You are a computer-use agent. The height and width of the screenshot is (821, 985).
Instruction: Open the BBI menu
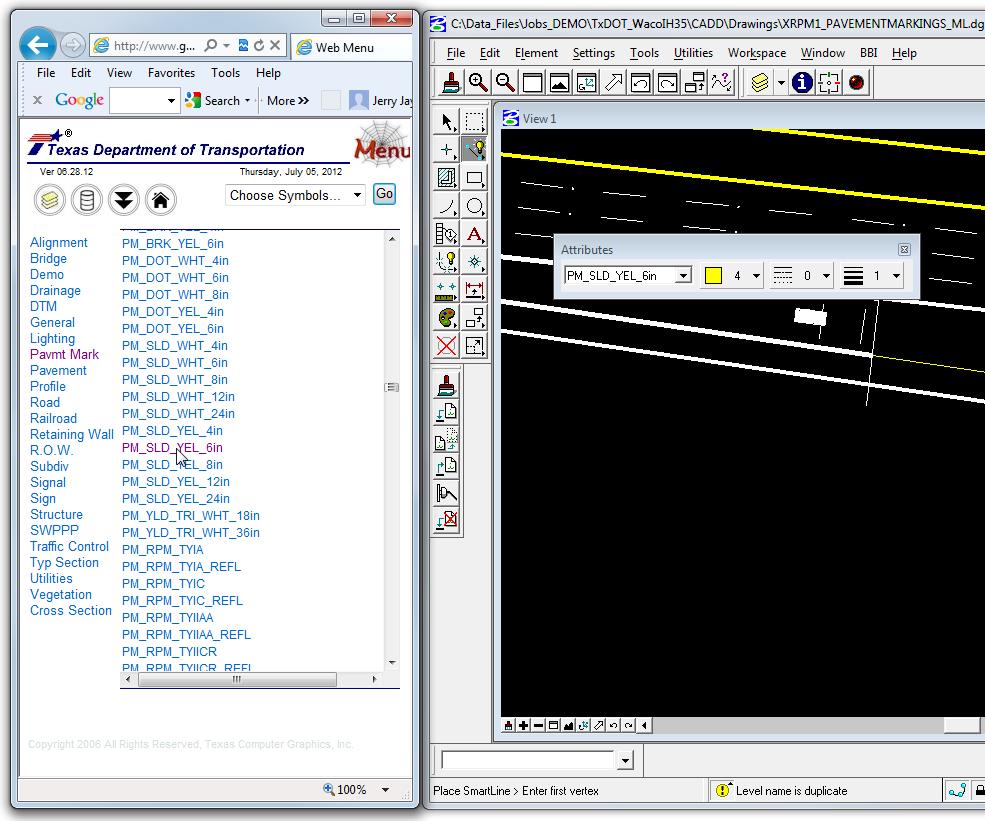pos(868,53)
